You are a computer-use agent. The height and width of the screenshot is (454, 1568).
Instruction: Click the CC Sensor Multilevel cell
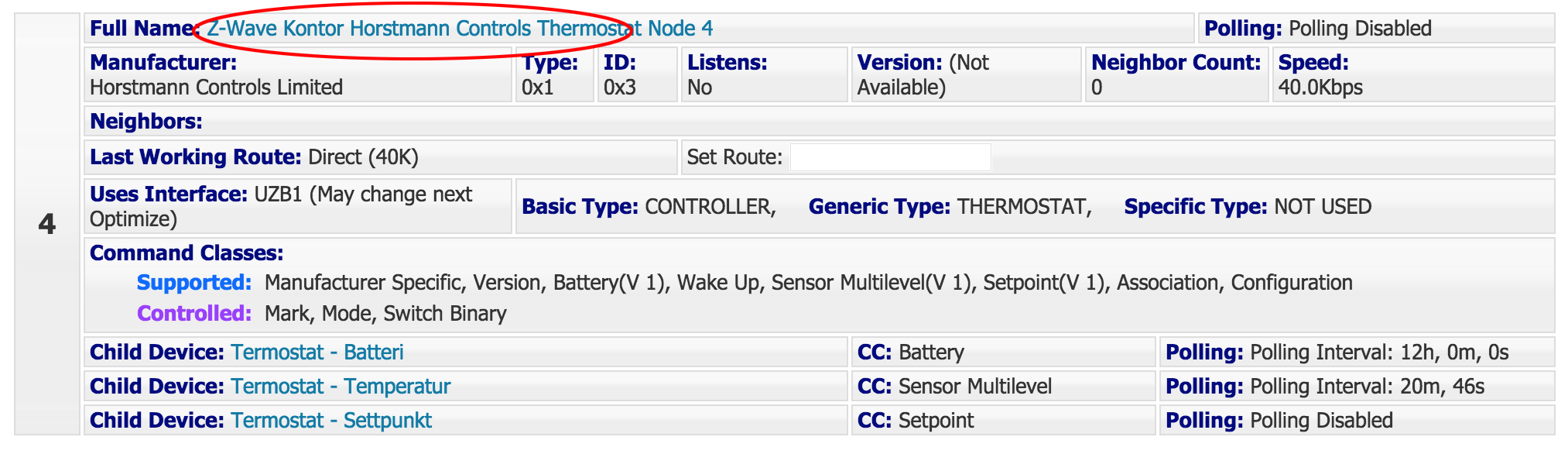[x=1003, y=387]
